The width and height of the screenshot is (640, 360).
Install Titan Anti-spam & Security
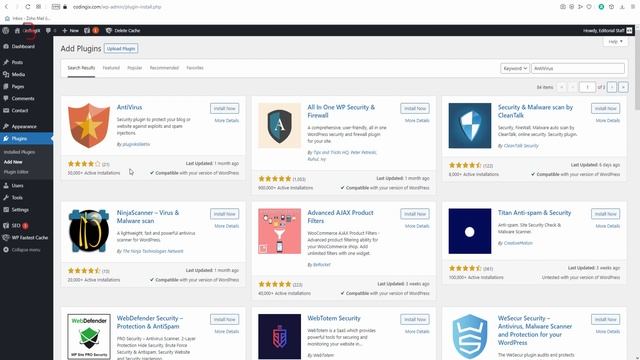point(605,214)
